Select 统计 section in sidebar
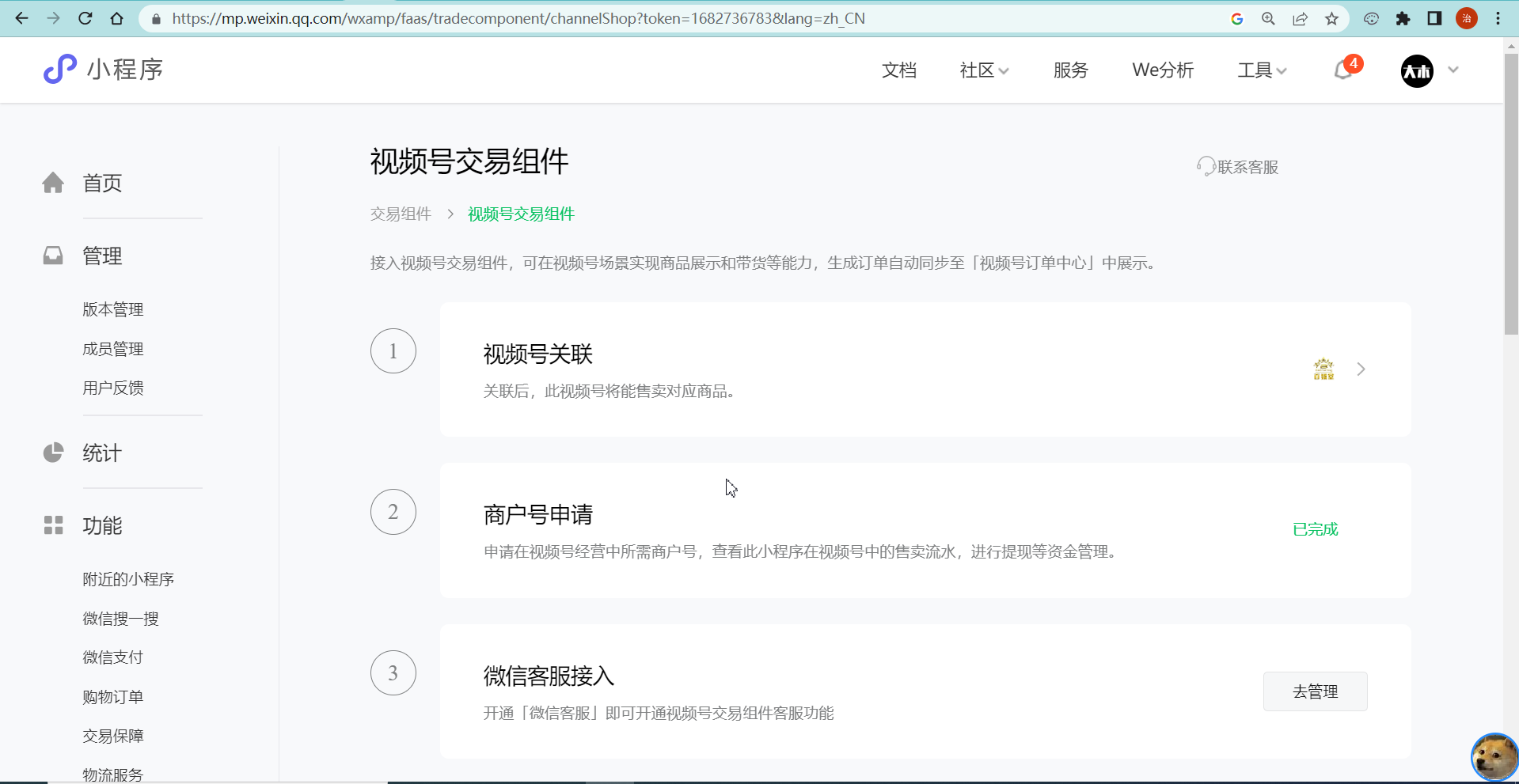The image size is (1519, 784). (102, 453)
